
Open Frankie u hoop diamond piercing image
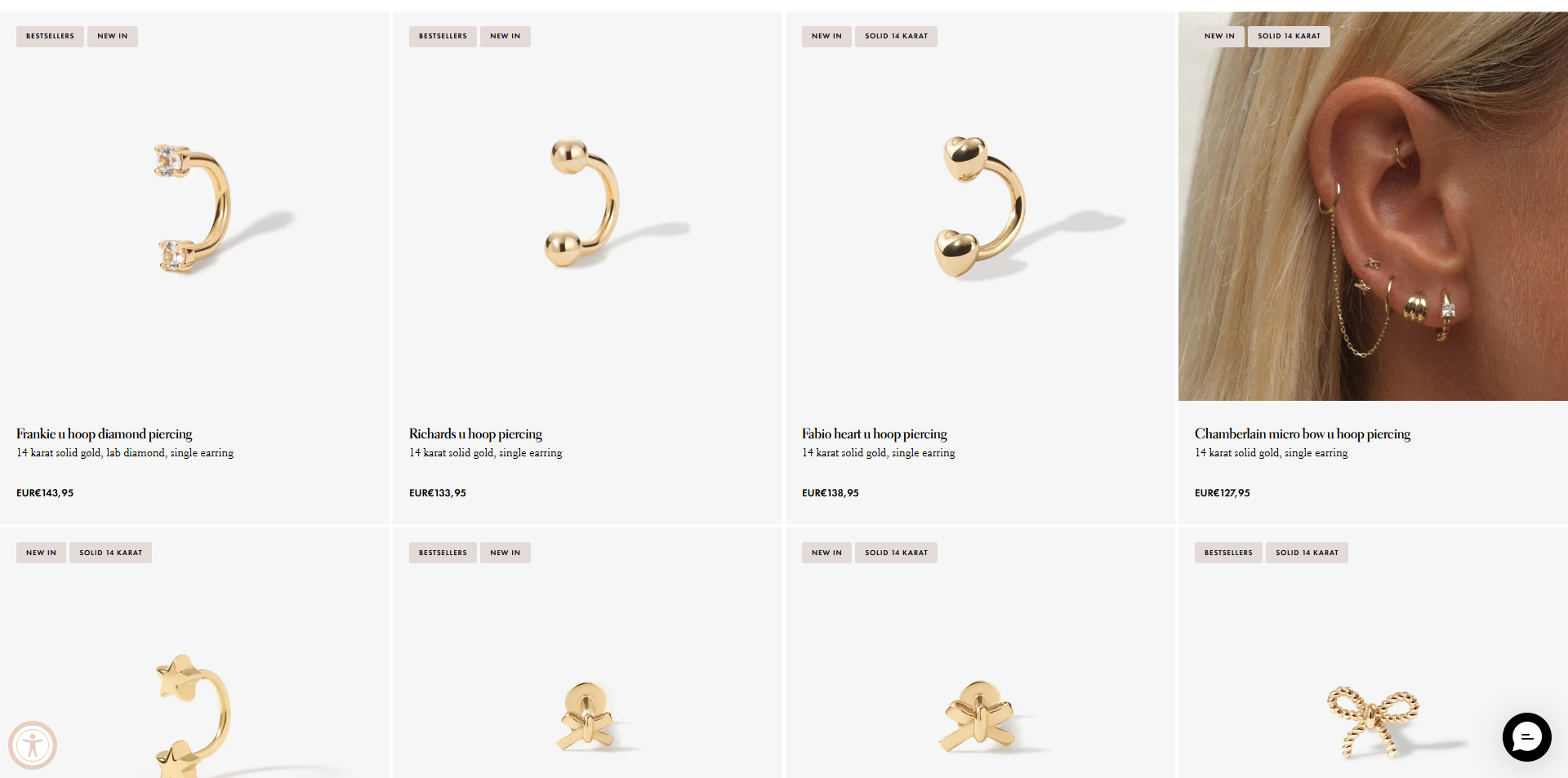194,207
